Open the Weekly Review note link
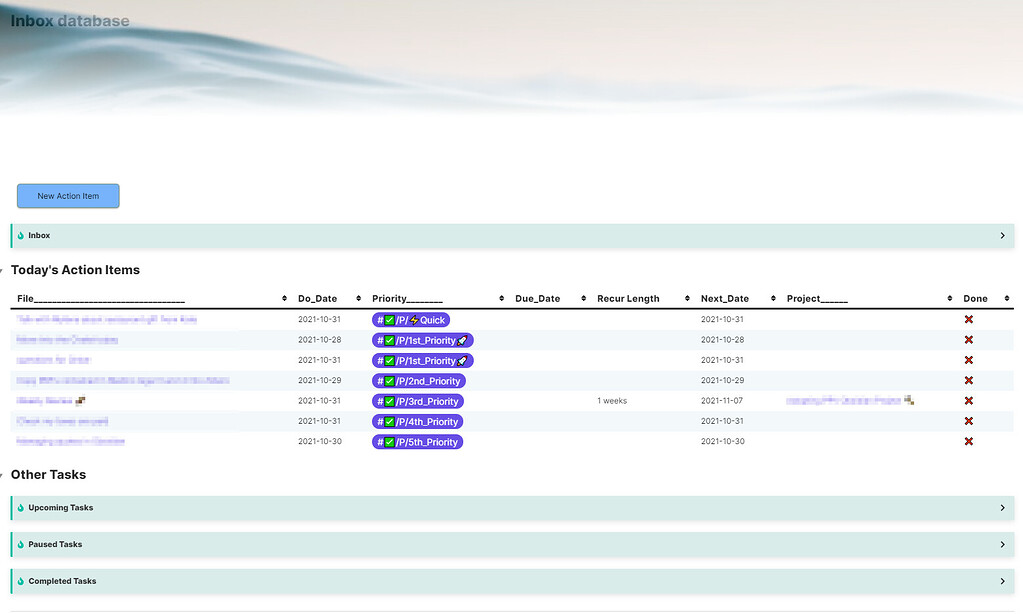 click(x=42, y=401)
